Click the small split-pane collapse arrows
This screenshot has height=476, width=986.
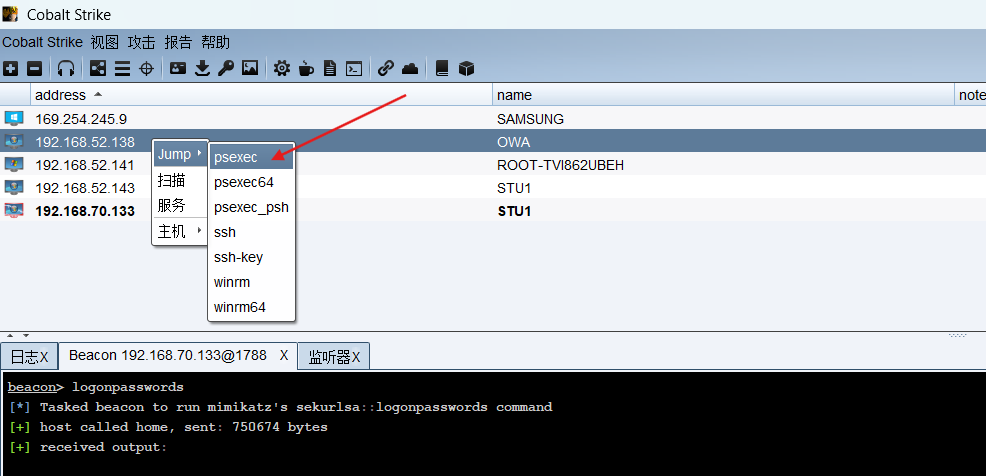(x=17, y=336)
